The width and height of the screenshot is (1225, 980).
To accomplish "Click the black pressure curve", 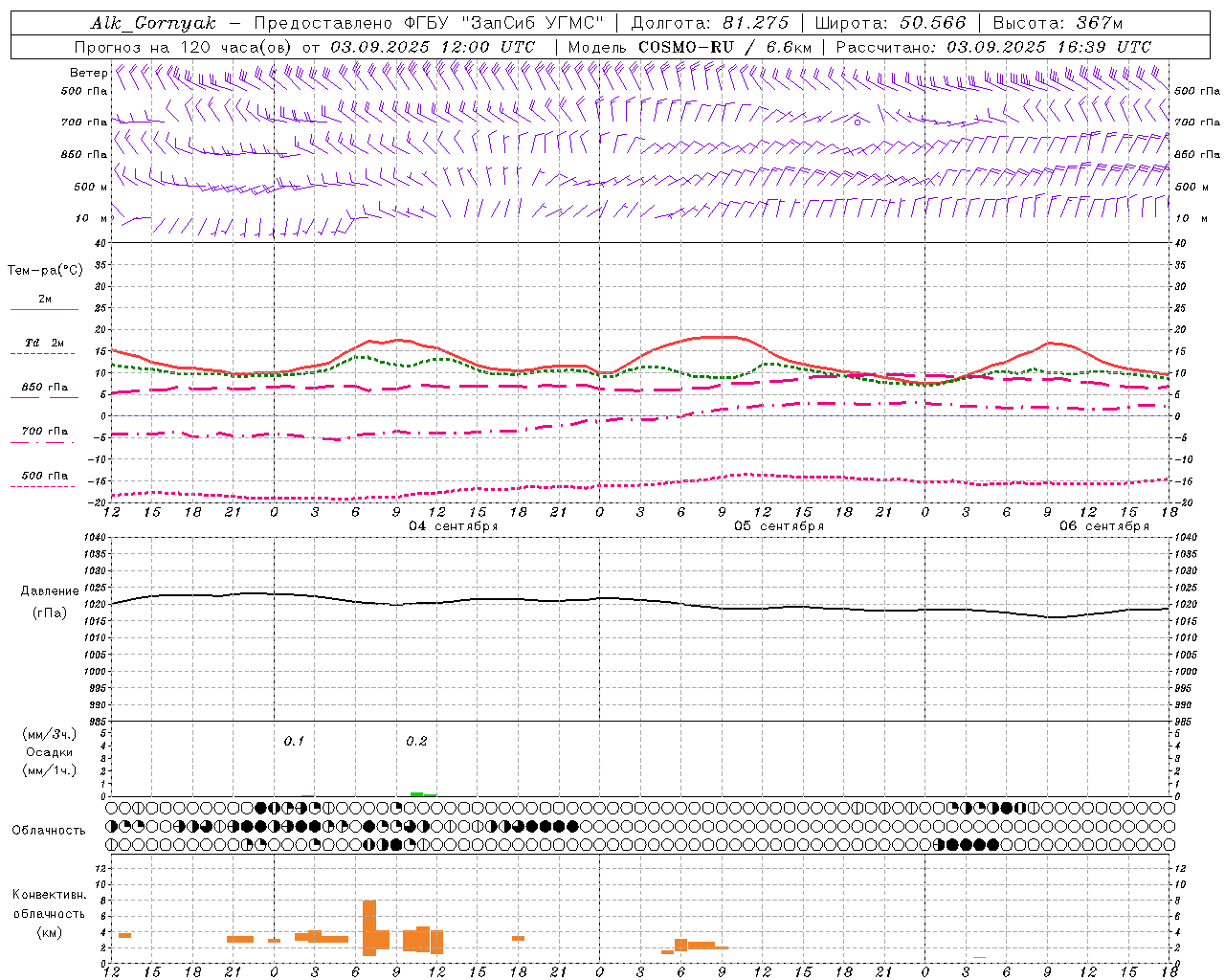I will click(x=641, y=601).
